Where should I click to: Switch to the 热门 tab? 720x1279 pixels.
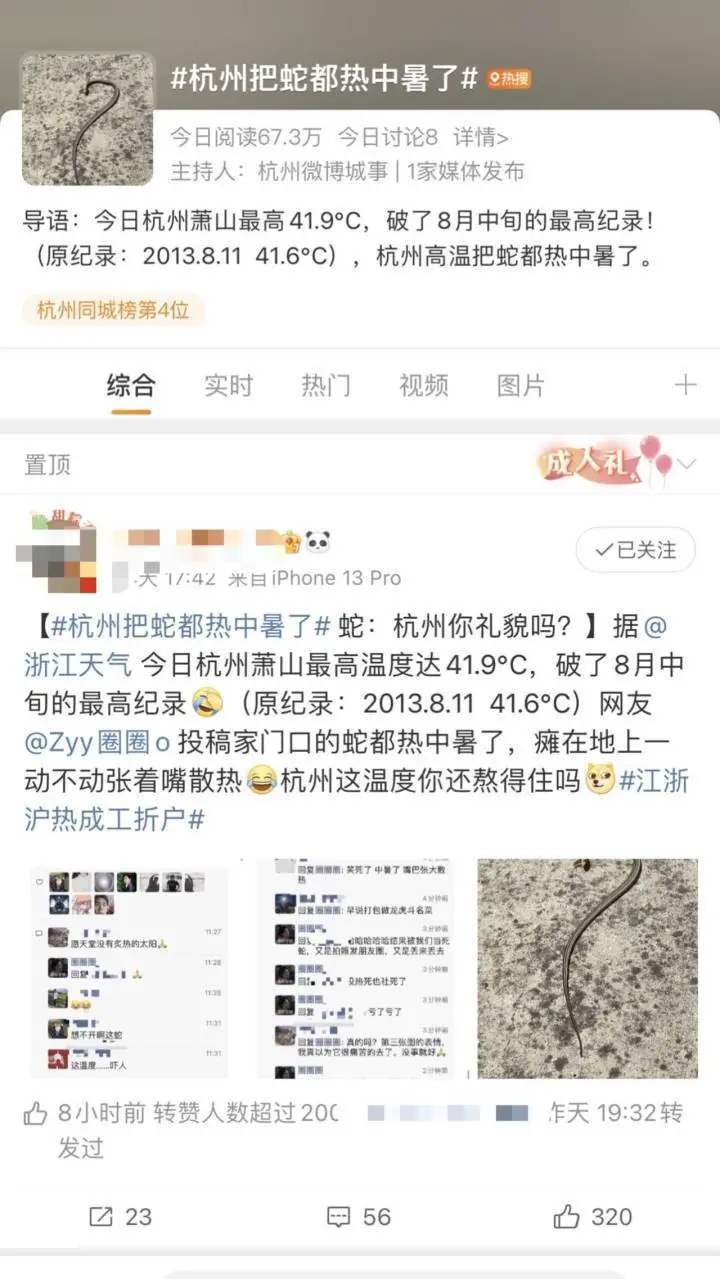[326, 385]
